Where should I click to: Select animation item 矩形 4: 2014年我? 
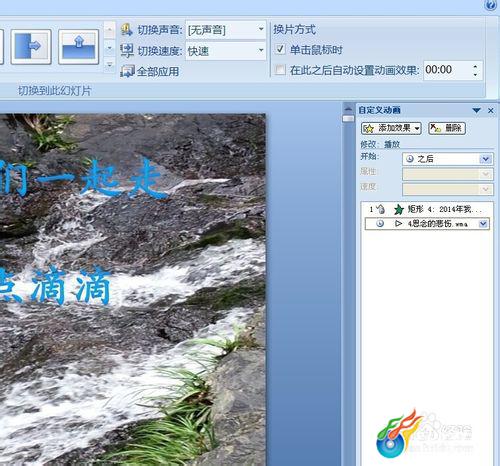coord(427,209)
